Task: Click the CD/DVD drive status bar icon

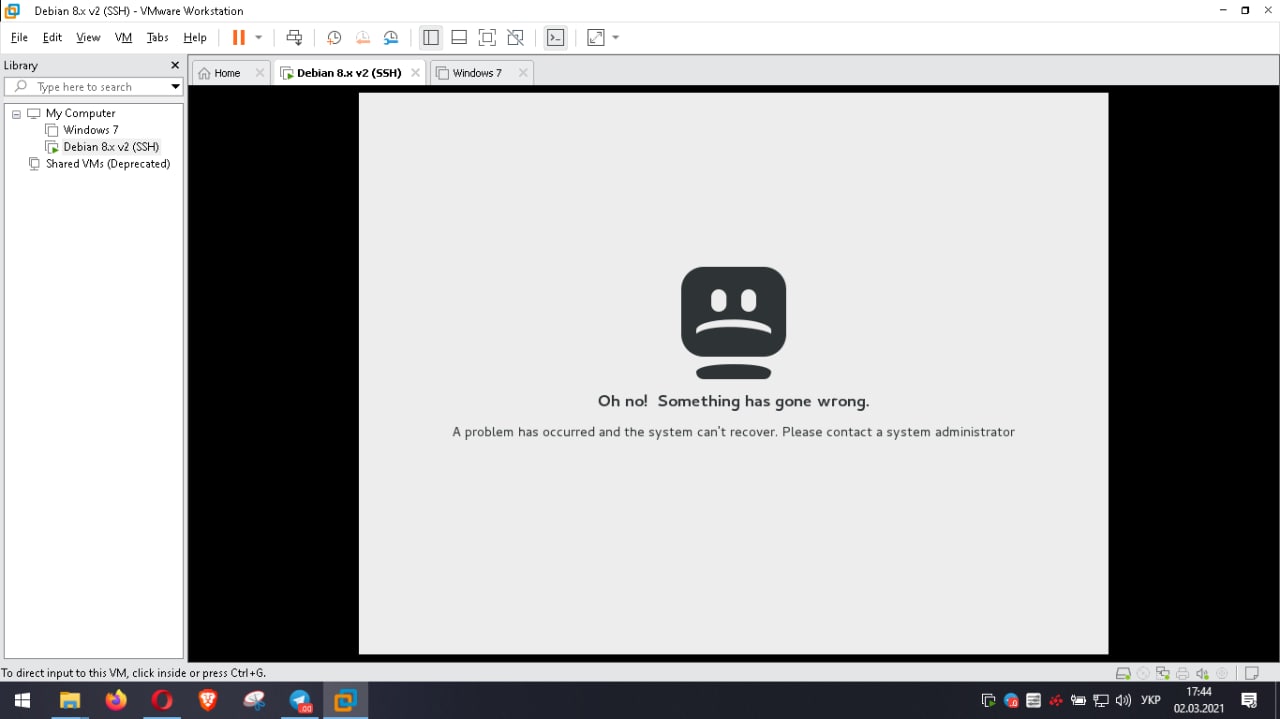Action: tap(1143, 674)
